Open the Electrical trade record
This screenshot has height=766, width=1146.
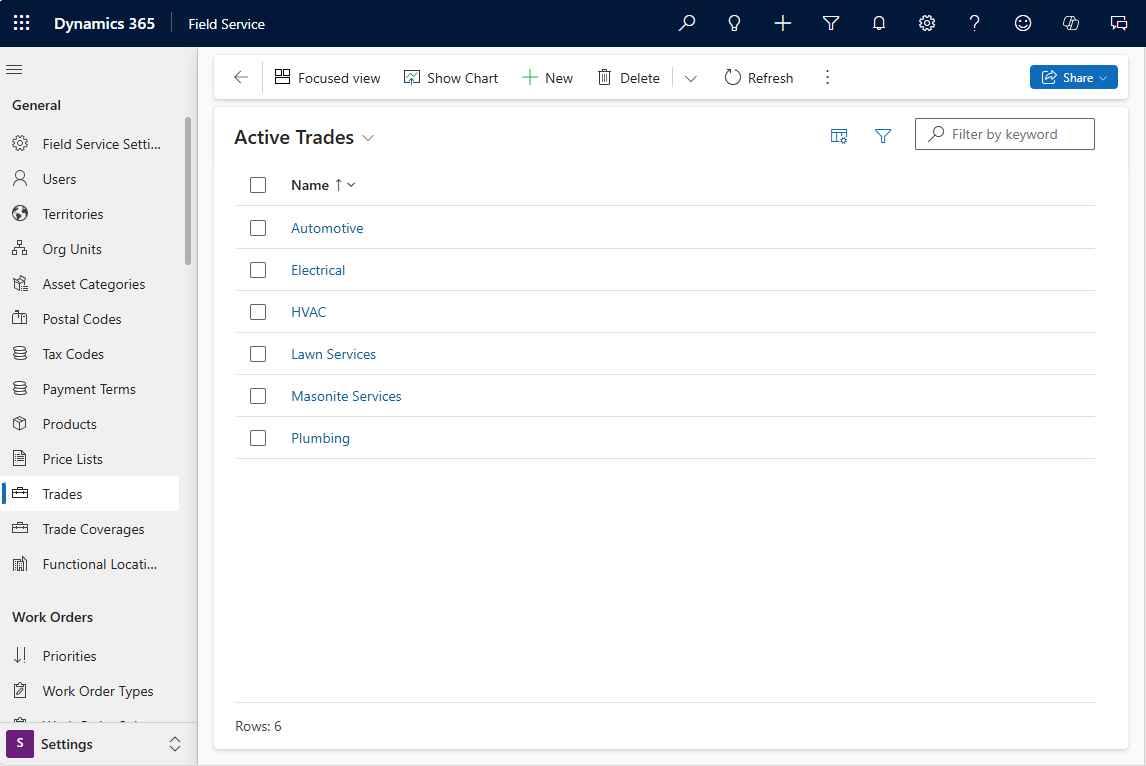pyautogui.click(x=318, y=270)
